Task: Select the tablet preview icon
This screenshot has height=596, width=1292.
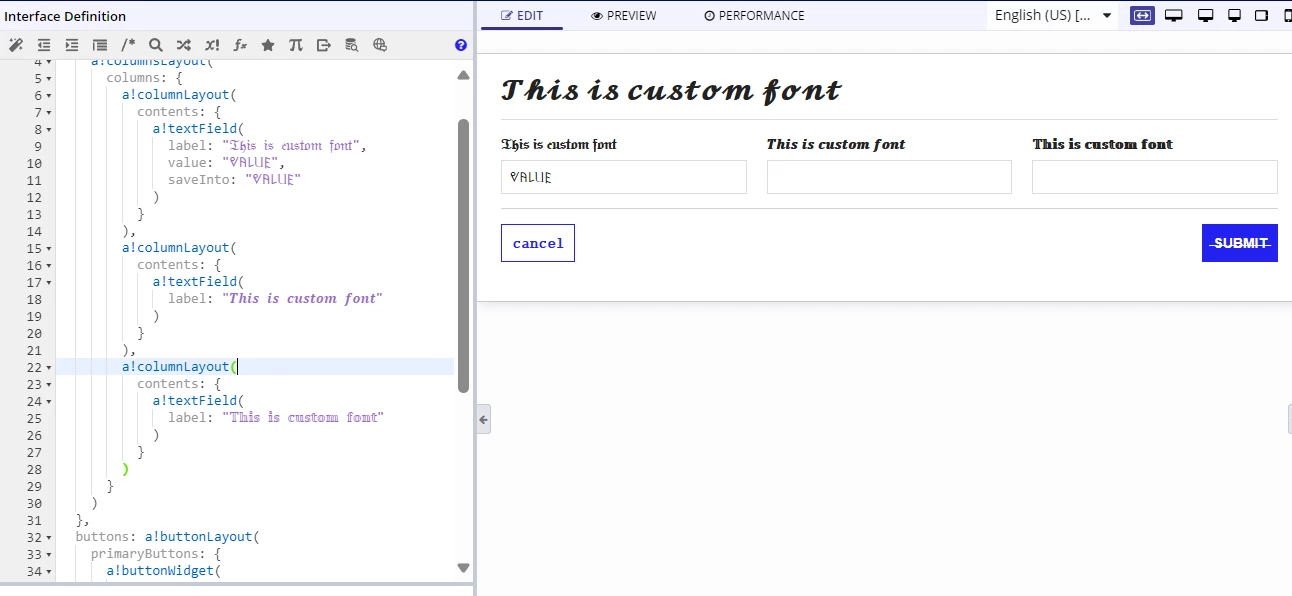Action: coord(1262,15)
